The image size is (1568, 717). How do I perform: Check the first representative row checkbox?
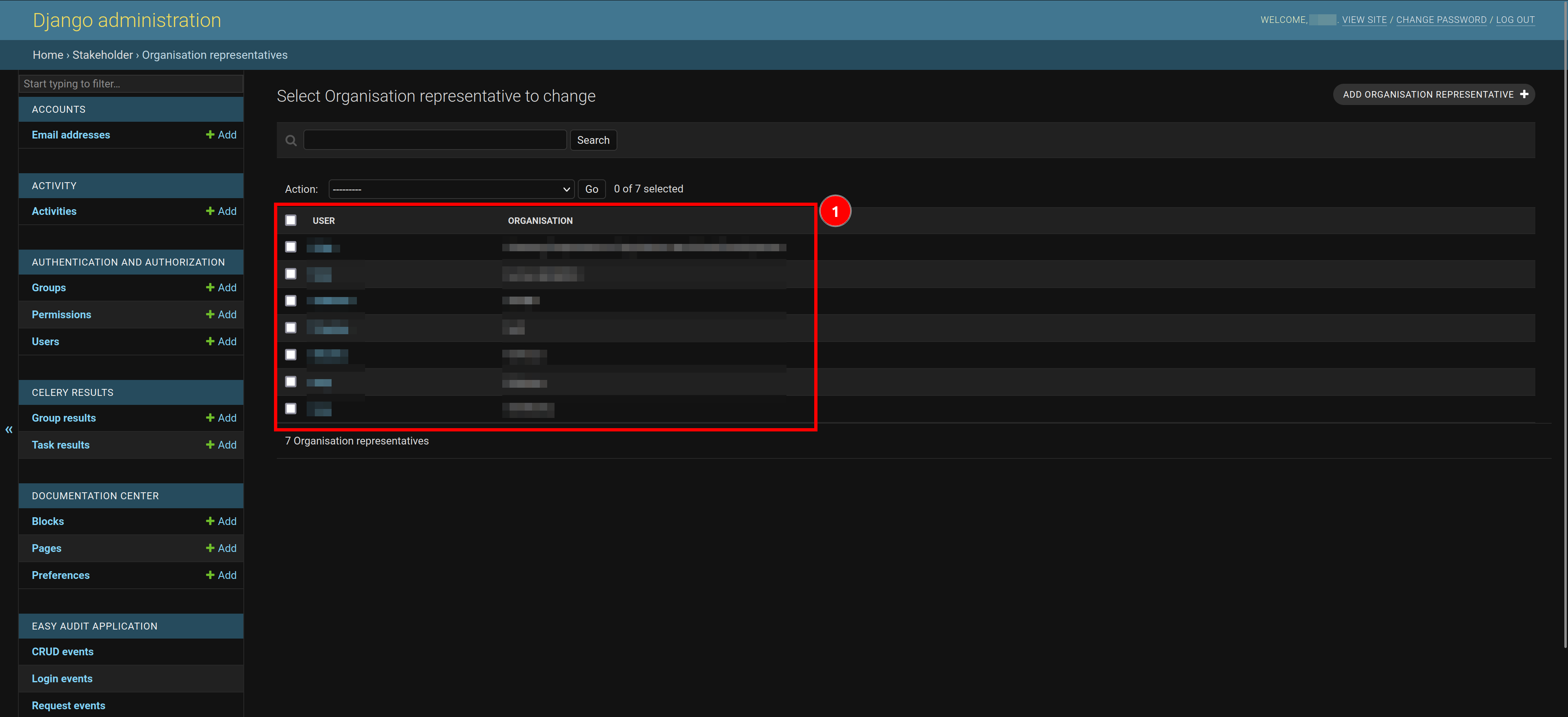click(291, 247)
